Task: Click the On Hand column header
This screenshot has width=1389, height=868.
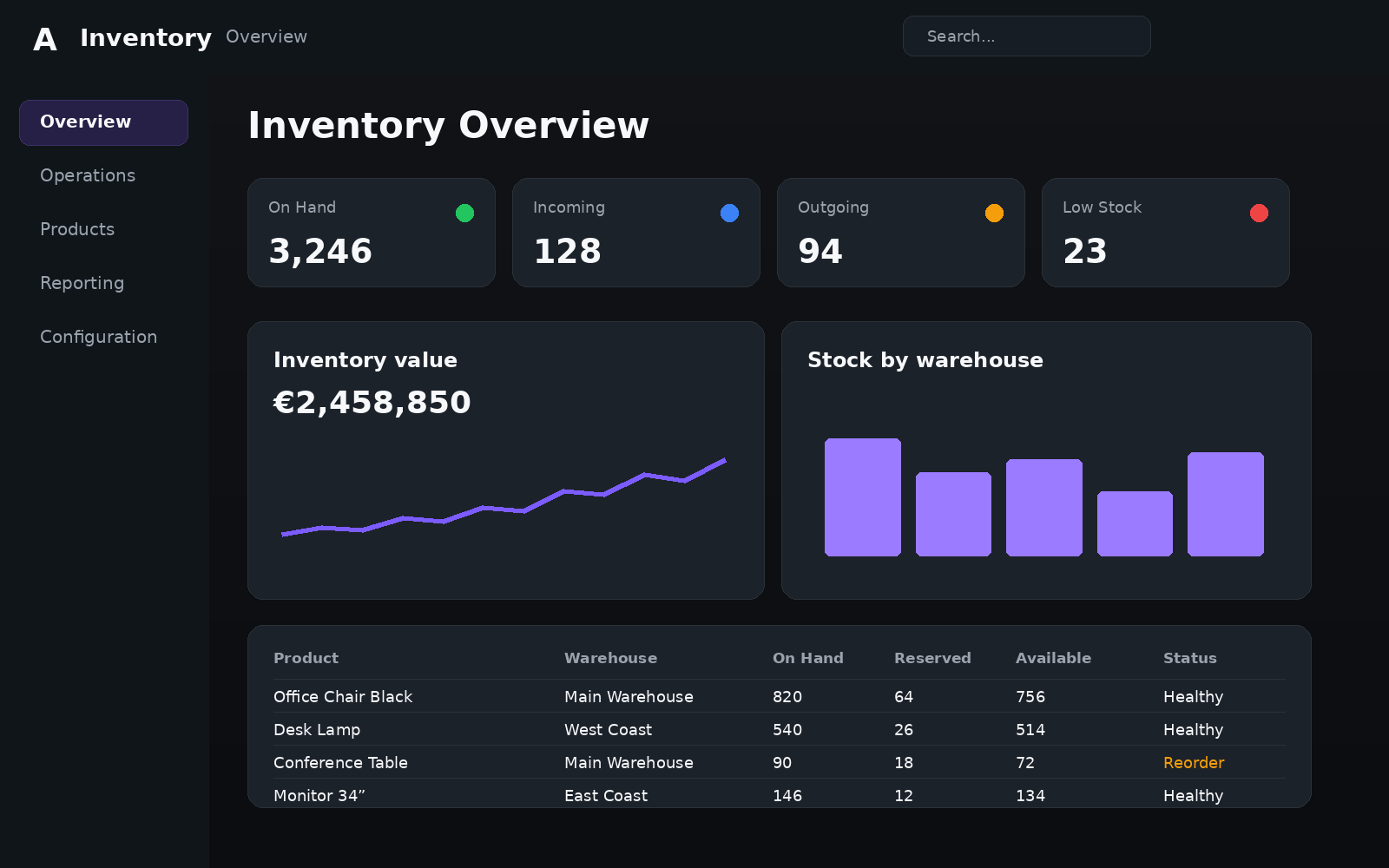Action: tap(807, 658)
